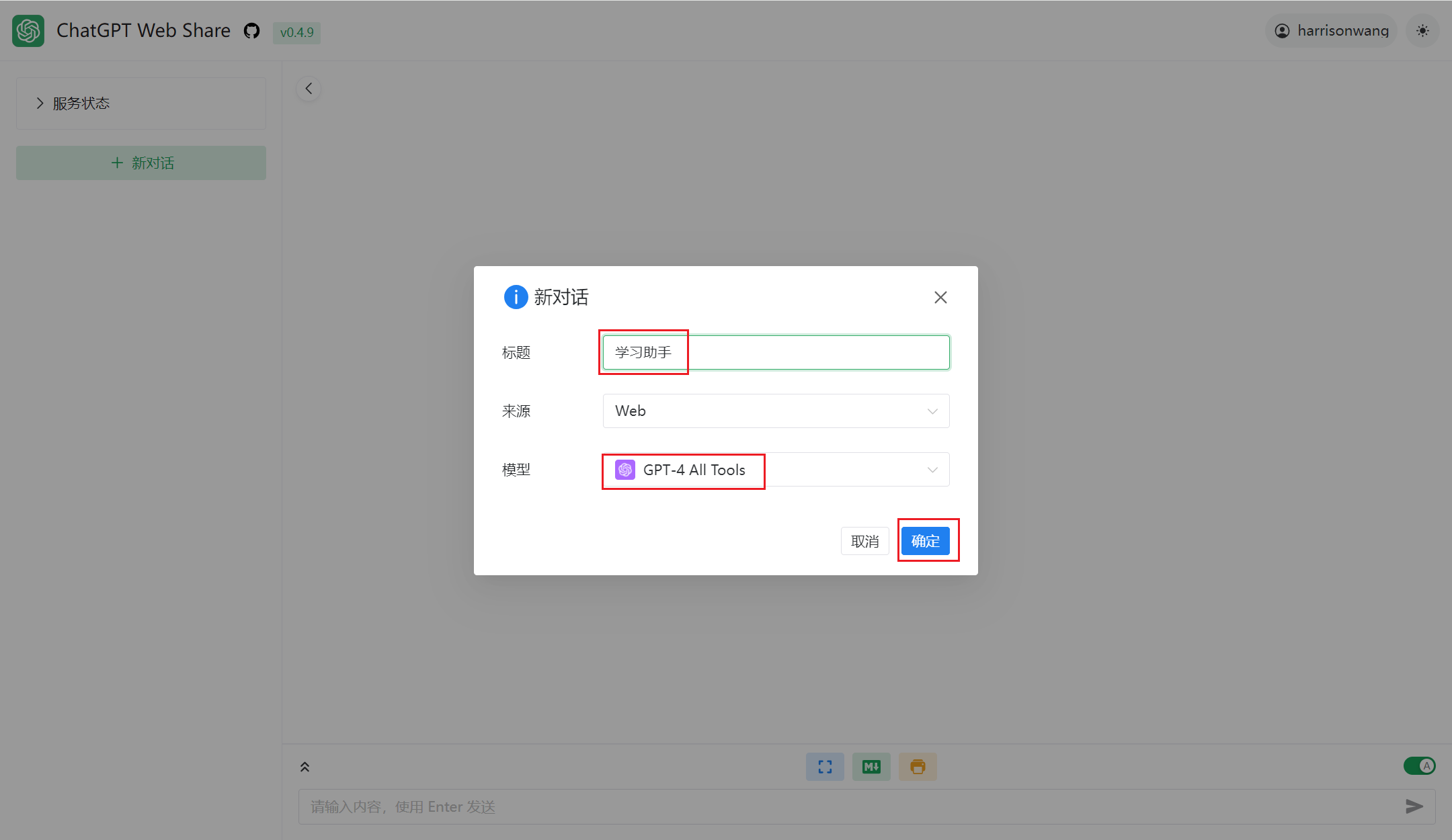Viewport: 1452px width, 840px height.
Task: Click the 取消 cancel button
Action: [x=864, y=541]
